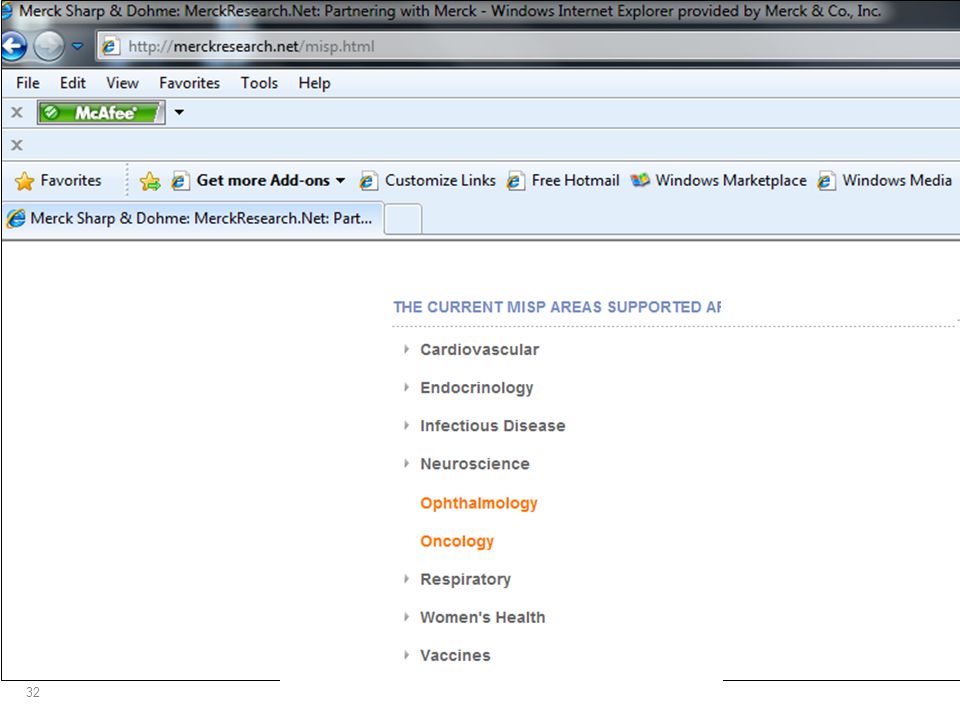Expand the Infectious Disease arrow
960x720 pixels.
pos(406,425)
